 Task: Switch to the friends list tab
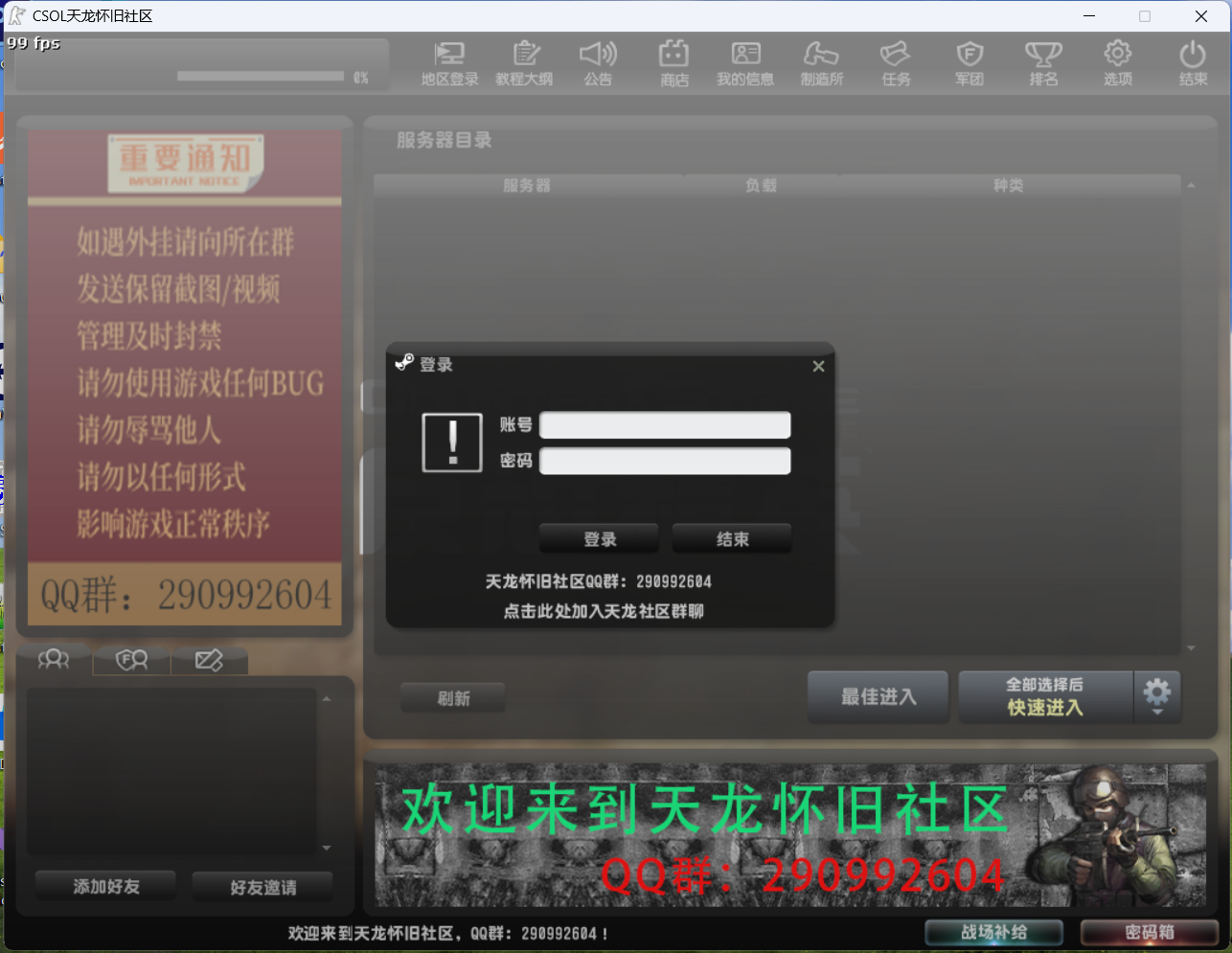pyautogui.click(x=54, y=659)
